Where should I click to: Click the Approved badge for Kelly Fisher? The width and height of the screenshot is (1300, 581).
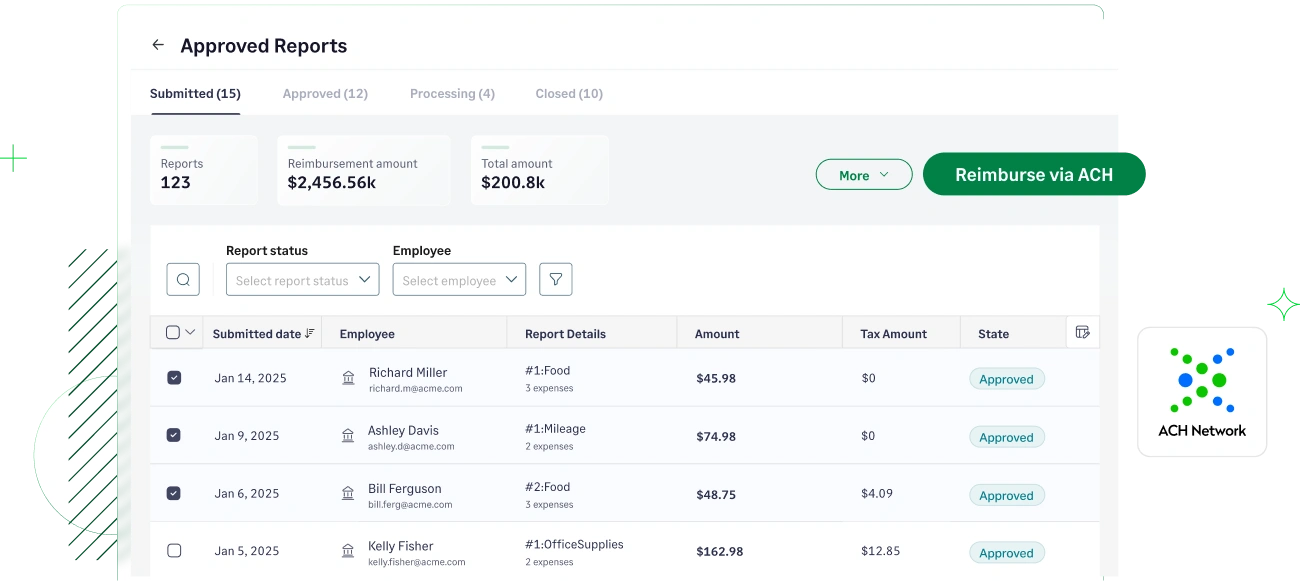(1006, 553)
